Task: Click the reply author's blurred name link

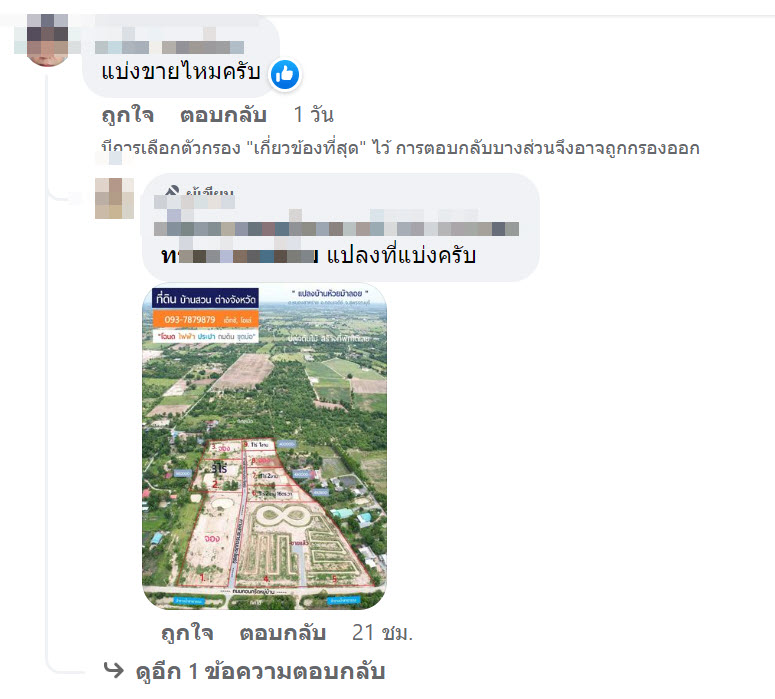Action: (194, 202)
